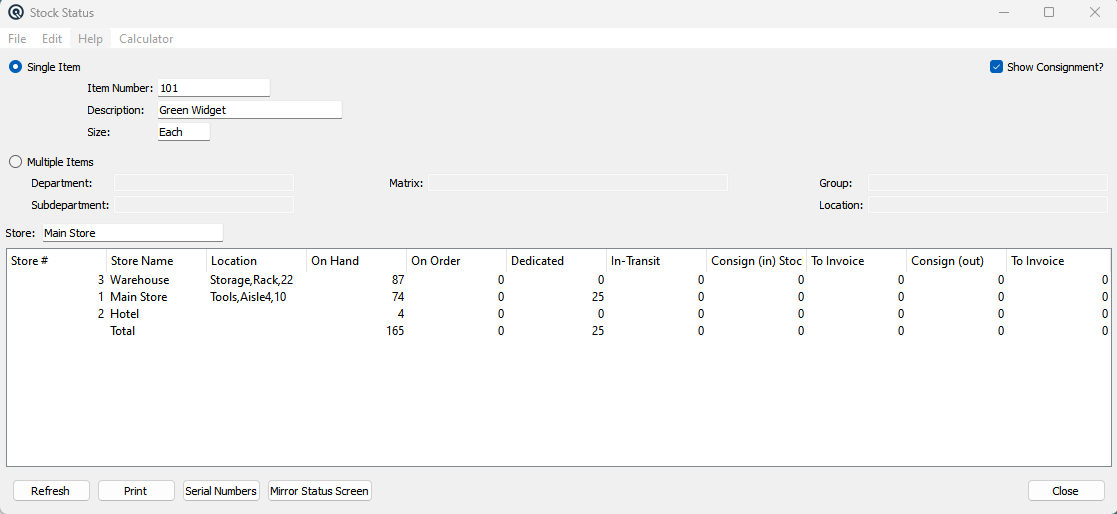Open the Edit menu
This screenshot has width=1117, height=514.
[x=52, y=39]
